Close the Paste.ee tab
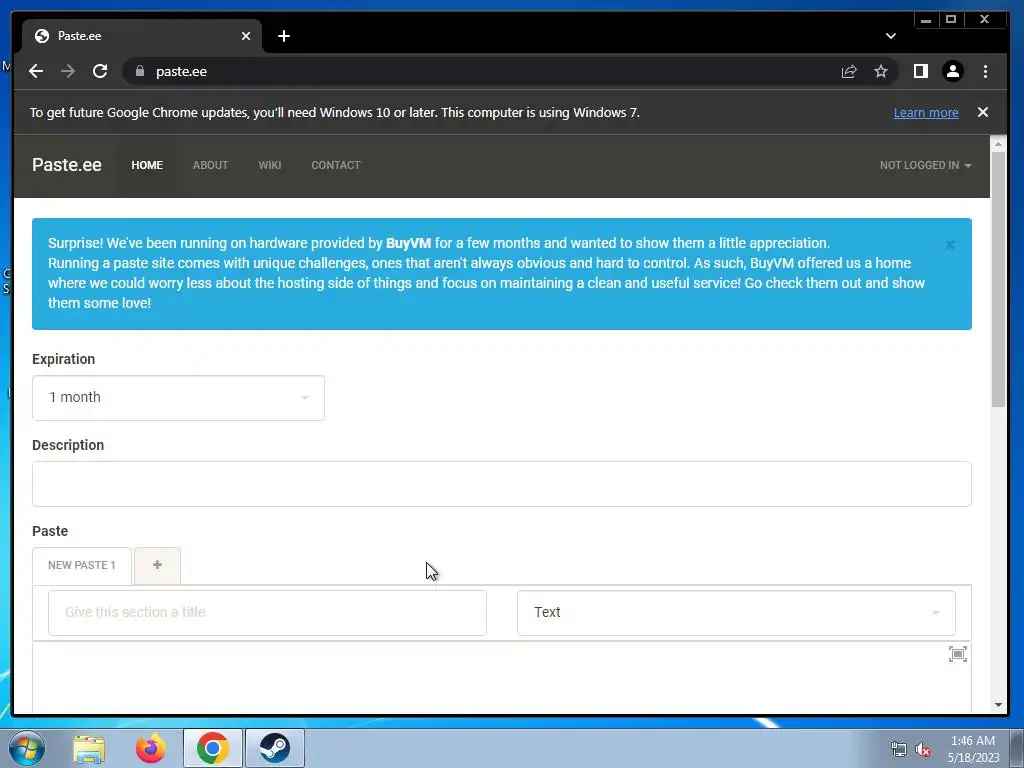 (x=246, y=36)
